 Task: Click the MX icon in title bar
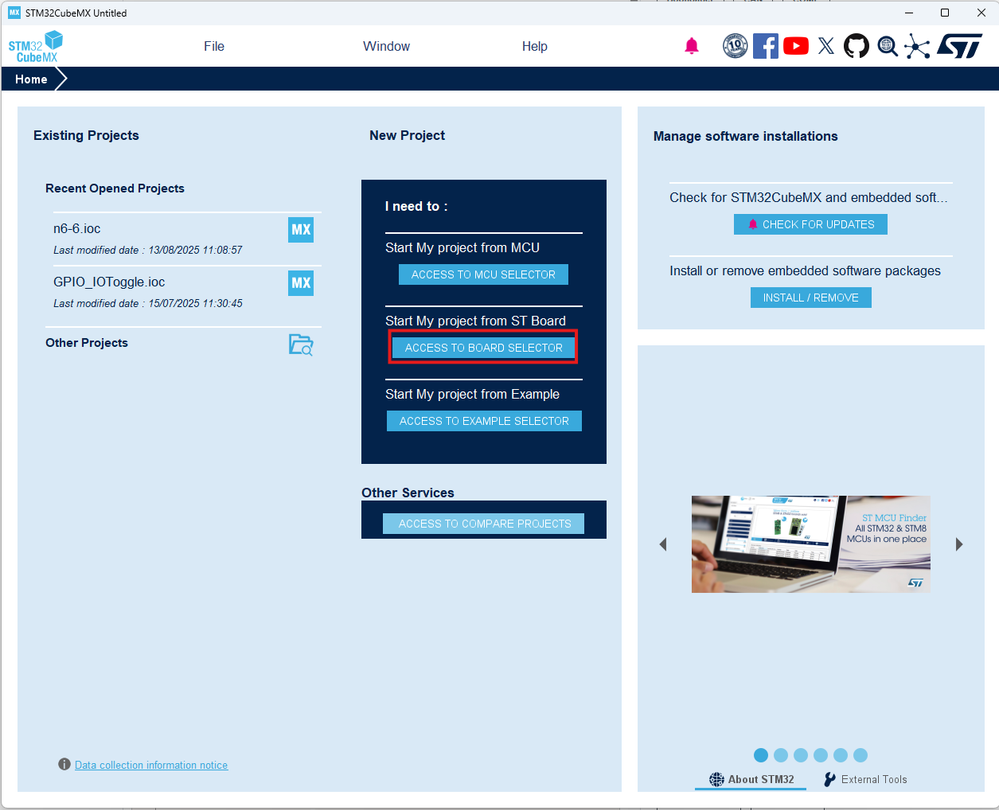coord(14,13)
